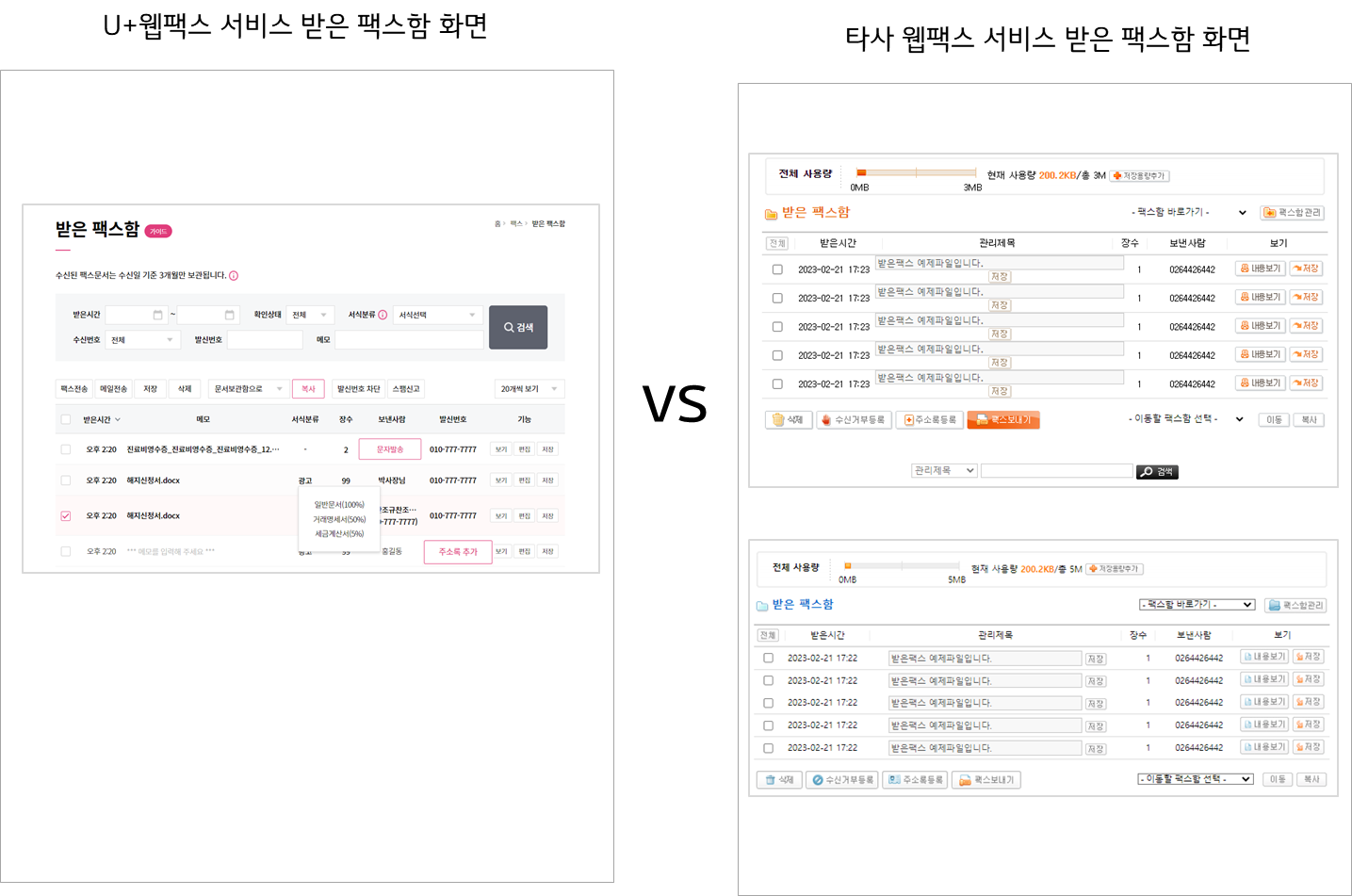Viewport: 1352px width, 896px height.
Task: Click the 발신번호 차단 button
Action: pos(359,389)
